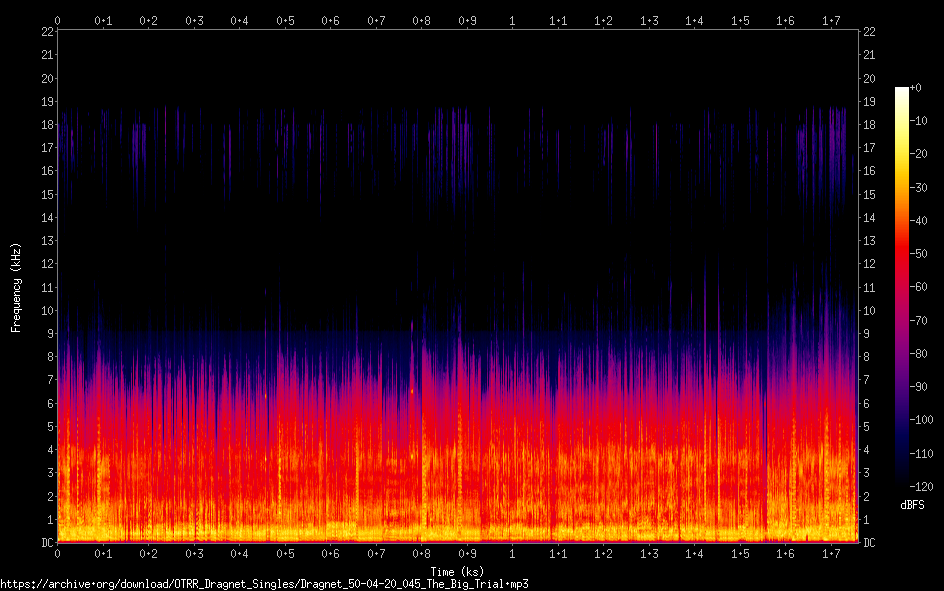Screen dimensions: 944x591
Task: Click the 0.8 tick on bottom time axis
Action: (x=422, y=553)
